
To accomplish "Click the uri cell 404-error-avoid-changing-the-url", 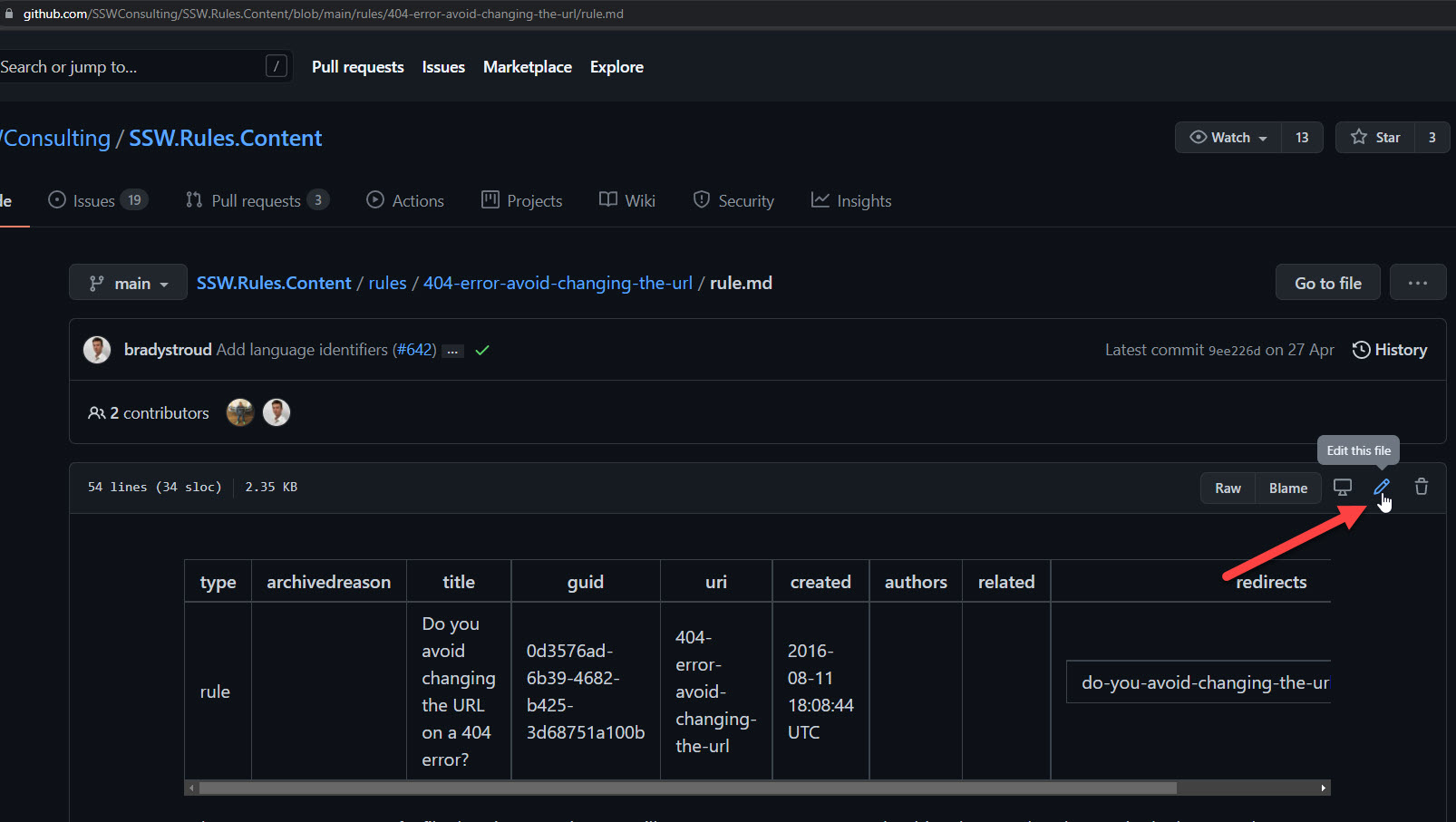I will click(x=715, y=691).
